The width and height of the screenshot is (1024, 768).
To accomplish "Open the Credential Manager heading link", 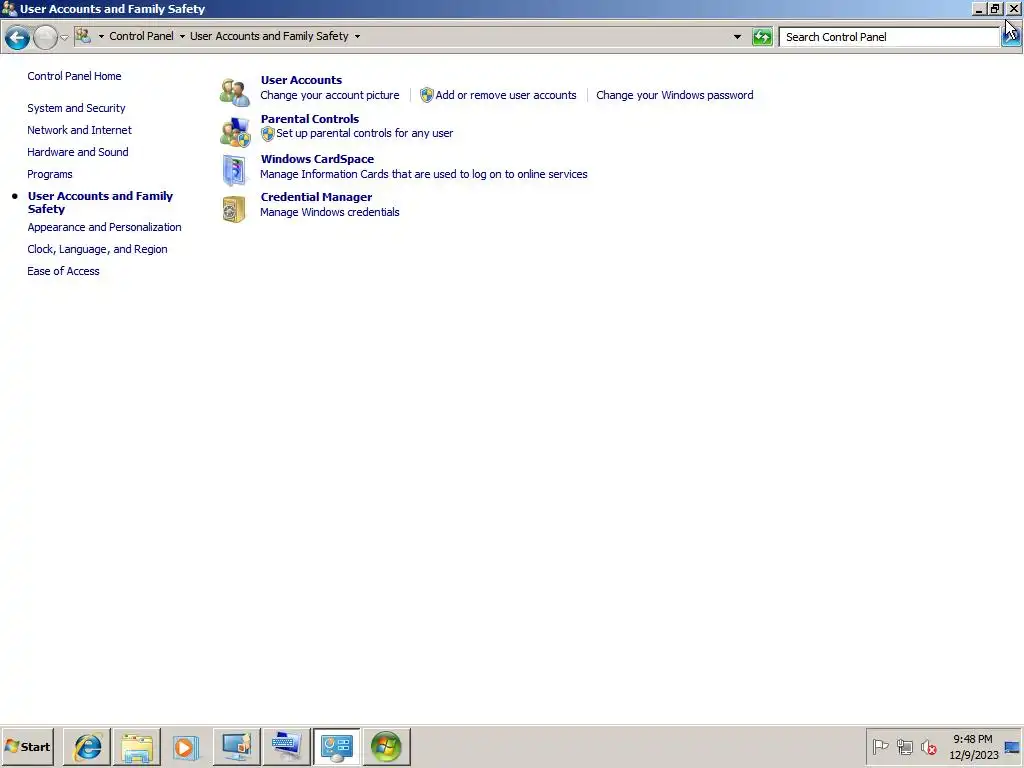I will (x=316, y=197).
